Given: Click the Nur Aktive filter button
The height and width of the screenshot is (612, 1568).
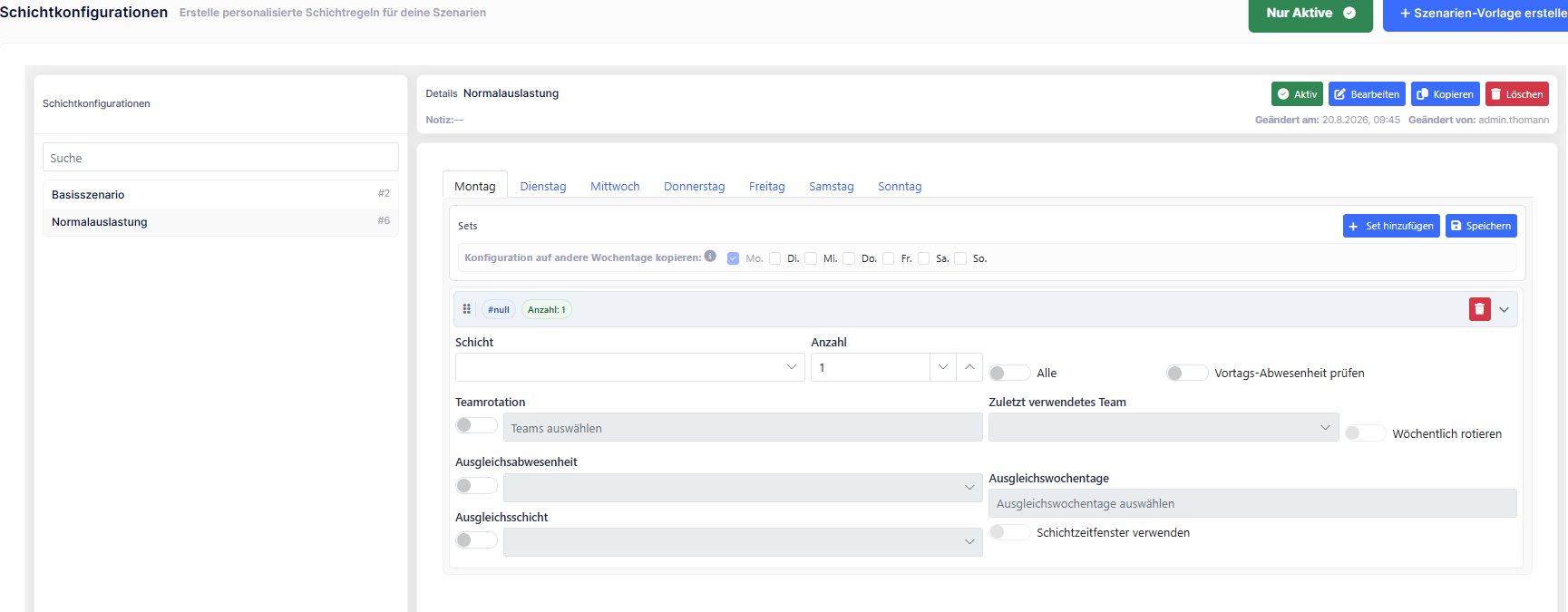Looking at the screenshot, I should [x=1310, y=14].
